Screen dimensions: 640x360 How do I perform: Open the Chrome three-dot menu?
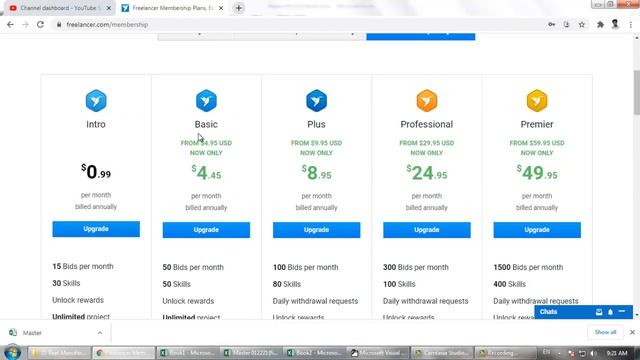pyautogui.click(x=631, y=24)
